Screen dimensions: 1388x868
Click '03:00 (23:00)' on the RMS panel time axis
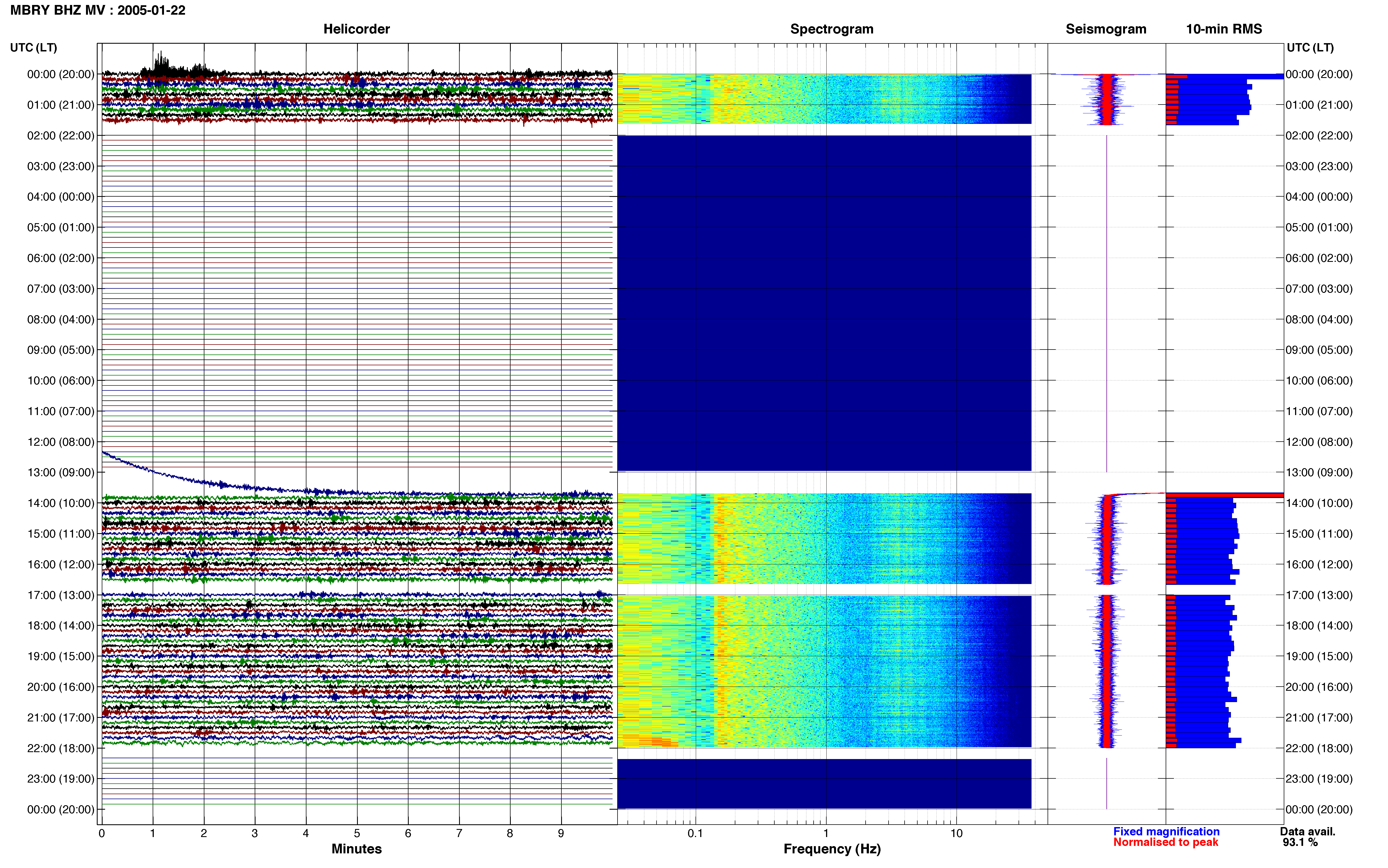[x=1319, y=166]
